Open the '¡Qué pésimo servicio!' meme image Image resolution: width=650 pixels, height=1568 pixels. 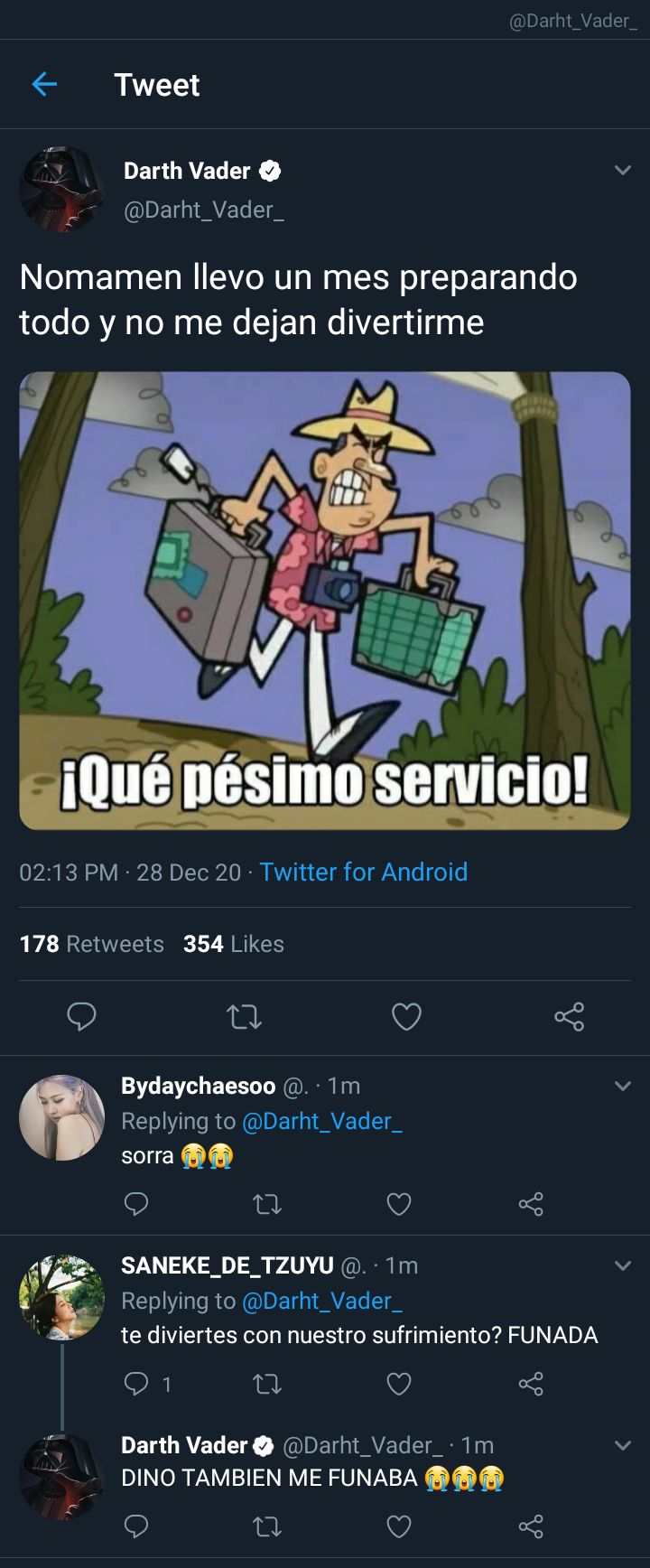click(325, 601)
